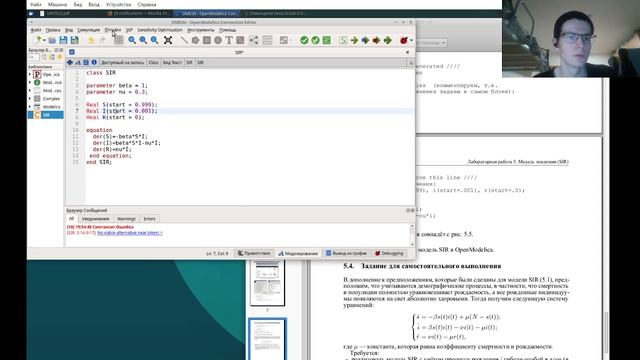
Task: Expand the Modelica library item
Action: click(30, 107)
